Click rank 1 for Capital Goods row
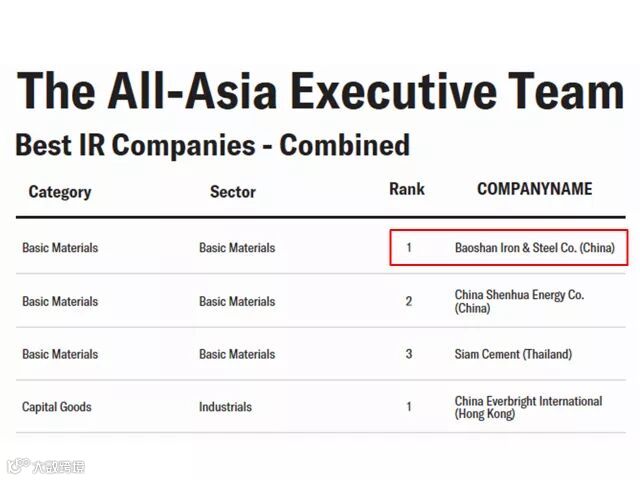 [x=408, y=407]
